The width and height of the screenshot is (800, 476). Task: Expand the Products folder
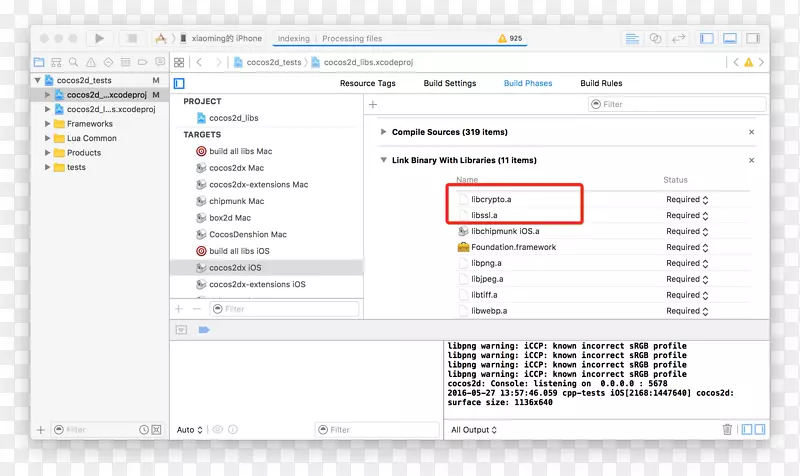click(x=47, y=153)
